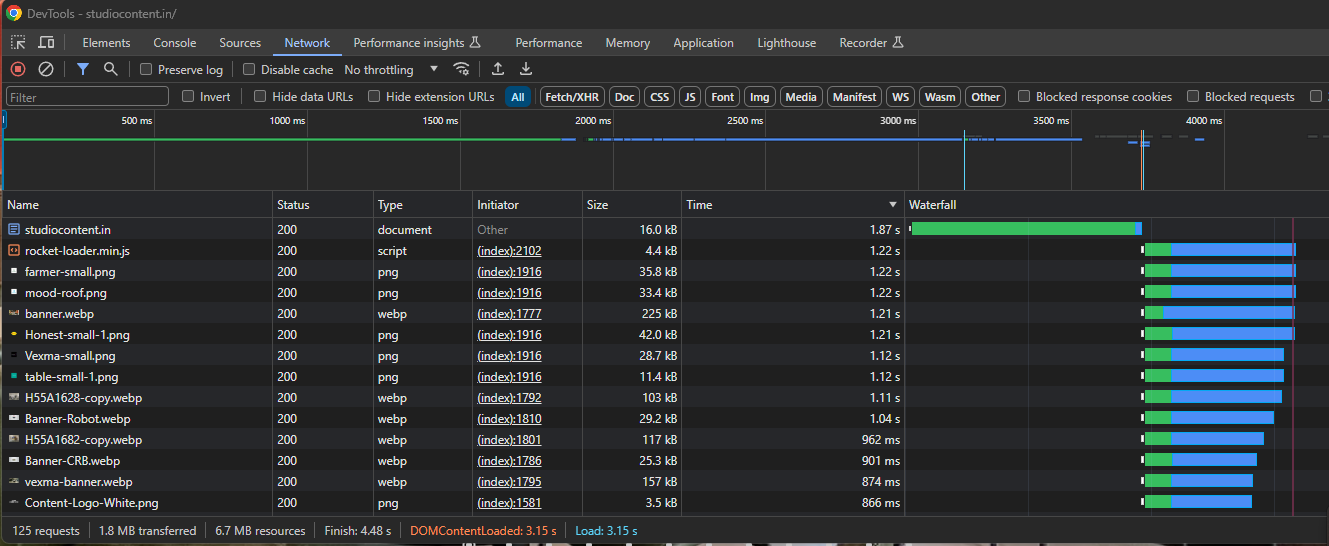Screen dimensions: 1329x546
Task: Filter requests by JS
Action: [x=690, y=97]
